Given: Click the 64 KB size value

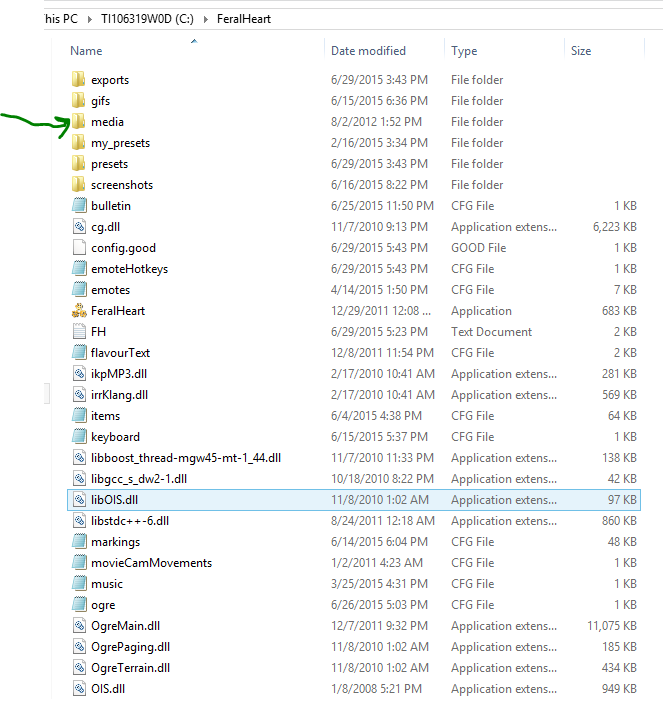Looking at the screenshot, I should 622,415.
